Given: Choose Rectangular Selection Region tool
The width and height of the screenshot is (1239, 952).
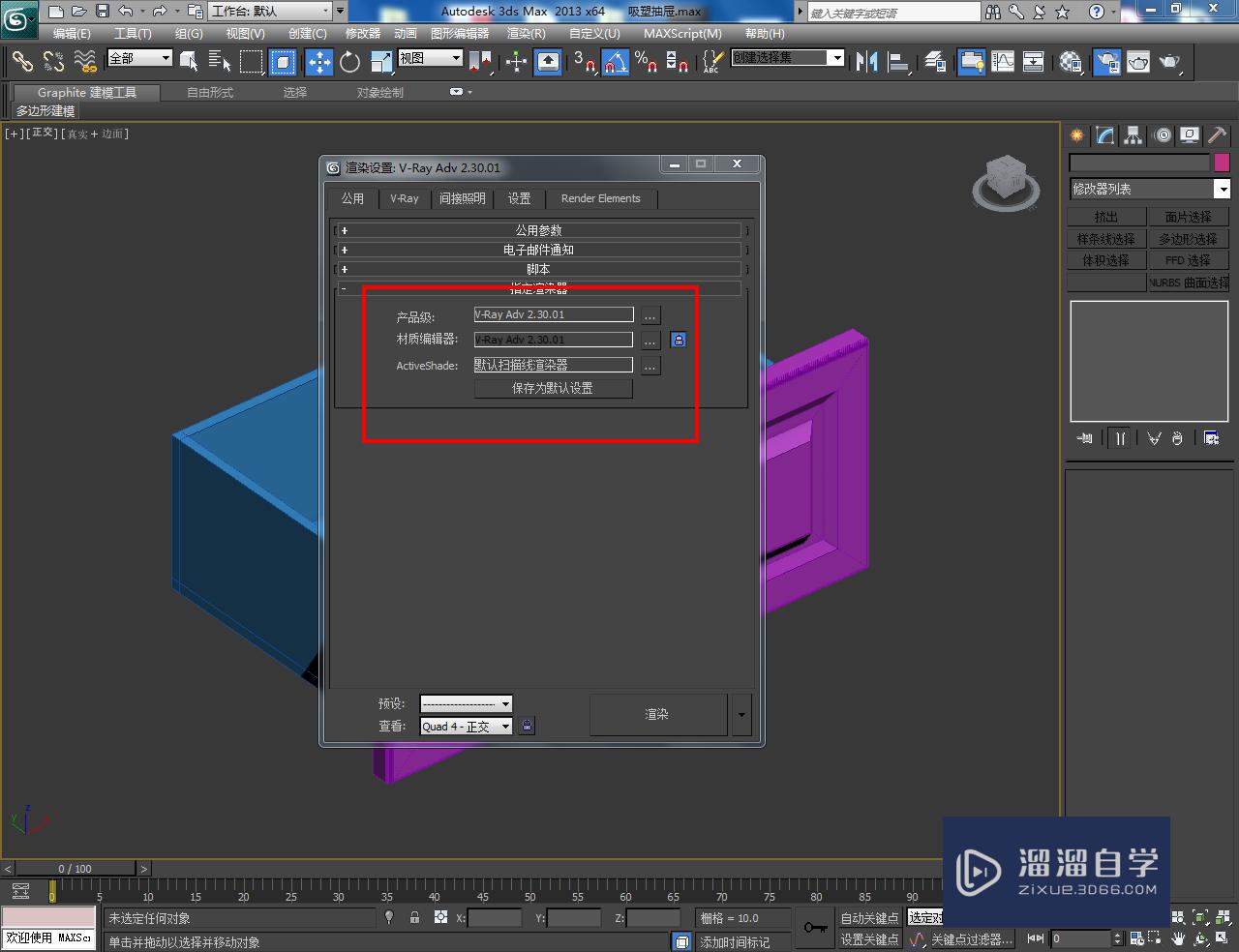Looking at the screenshot, I should coord(252,62).
